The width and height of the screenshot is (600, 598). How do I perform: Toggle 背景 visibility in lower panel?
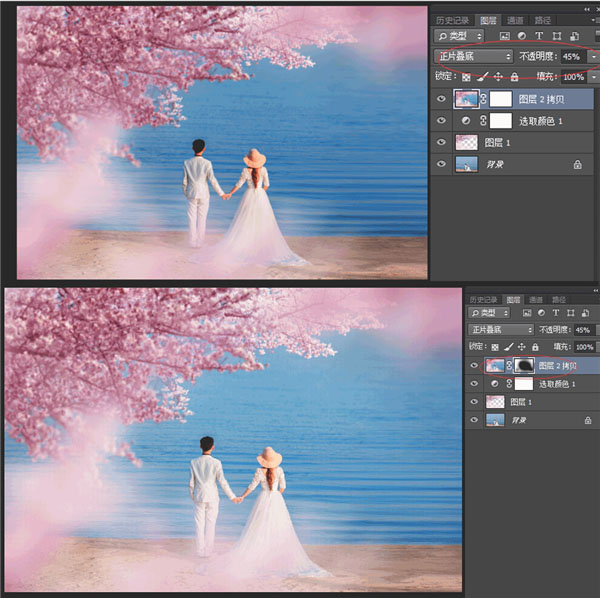[x=474, y=420]
